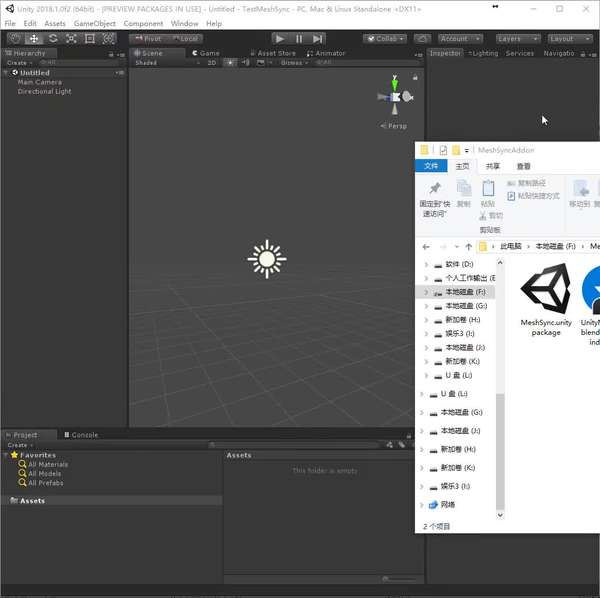
Task: Switch to the Animator tab
Action: [326, 53]
